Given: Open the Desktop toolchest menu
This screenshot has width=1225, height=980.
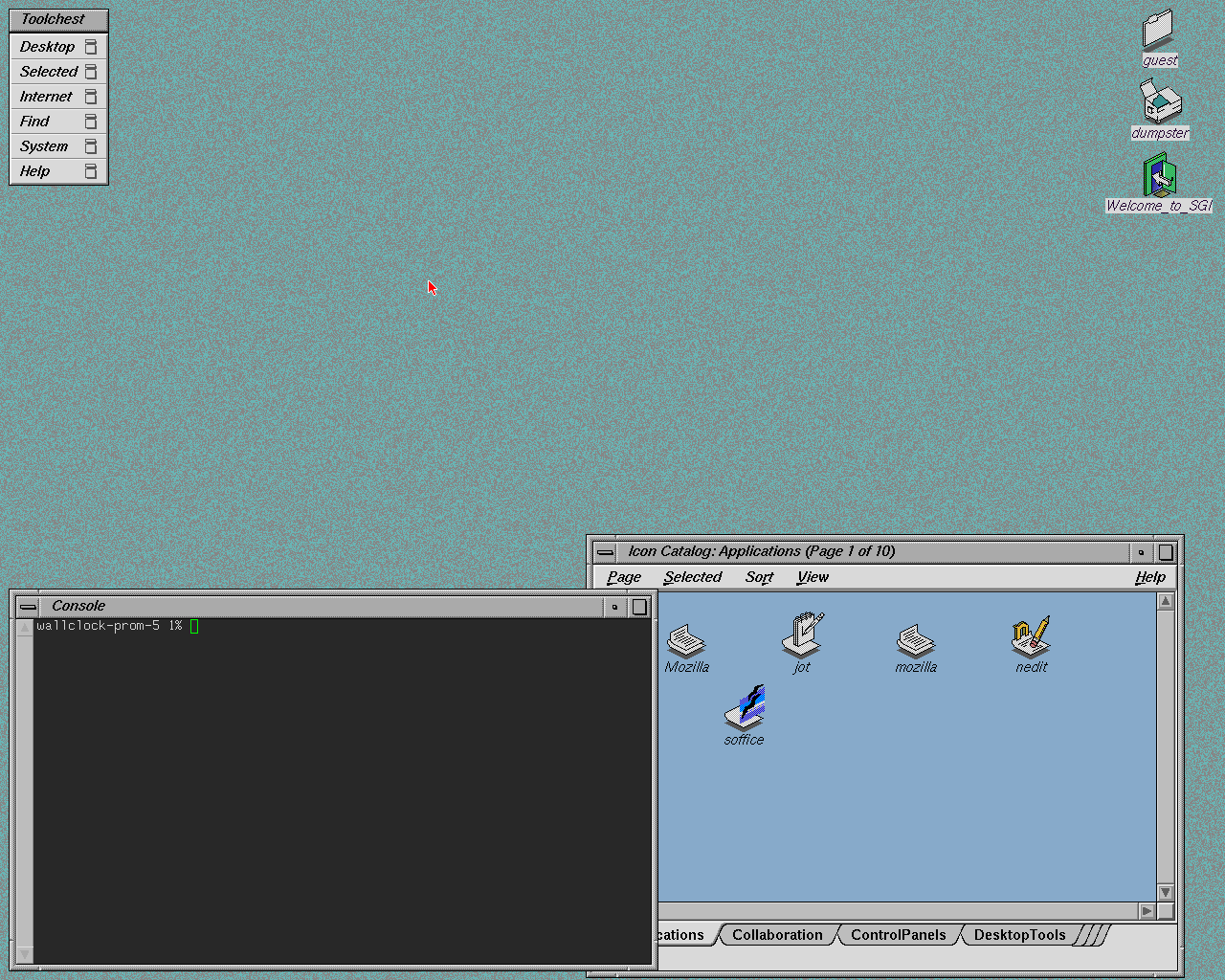Looking at the screenshot, I should (x=58, y=47).
